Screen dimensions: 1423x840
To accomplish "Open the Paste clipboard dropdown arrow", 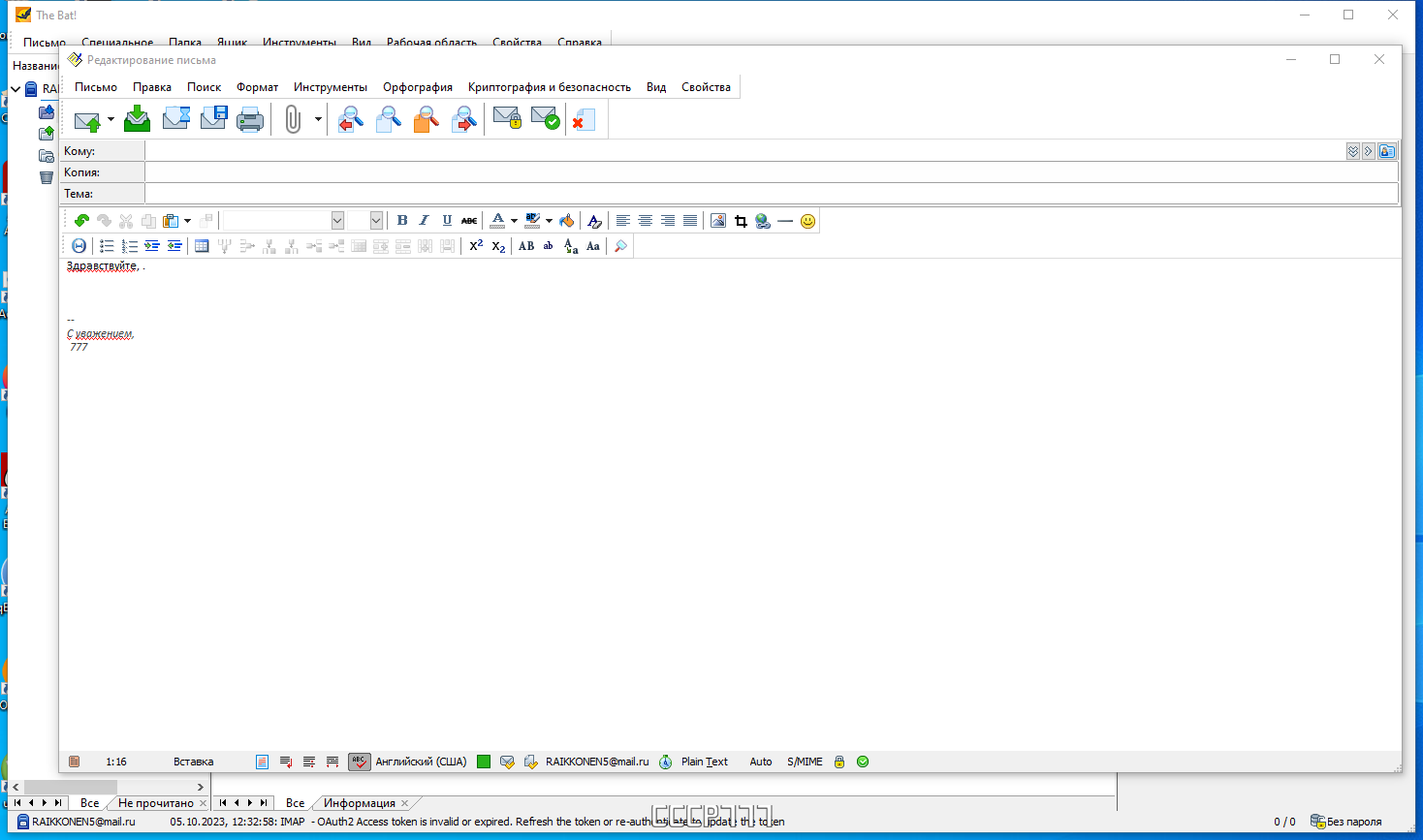I will pos(187,221).
